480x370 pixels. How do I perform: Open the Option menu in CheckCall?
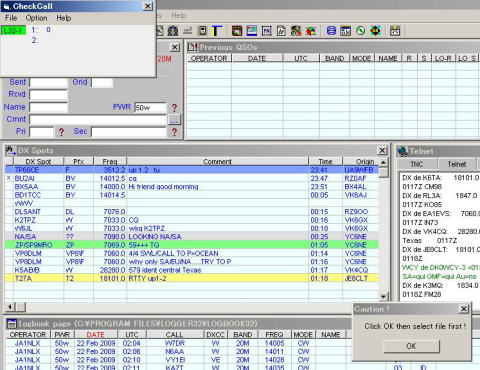pyautogui.click(x=36, y=18)
